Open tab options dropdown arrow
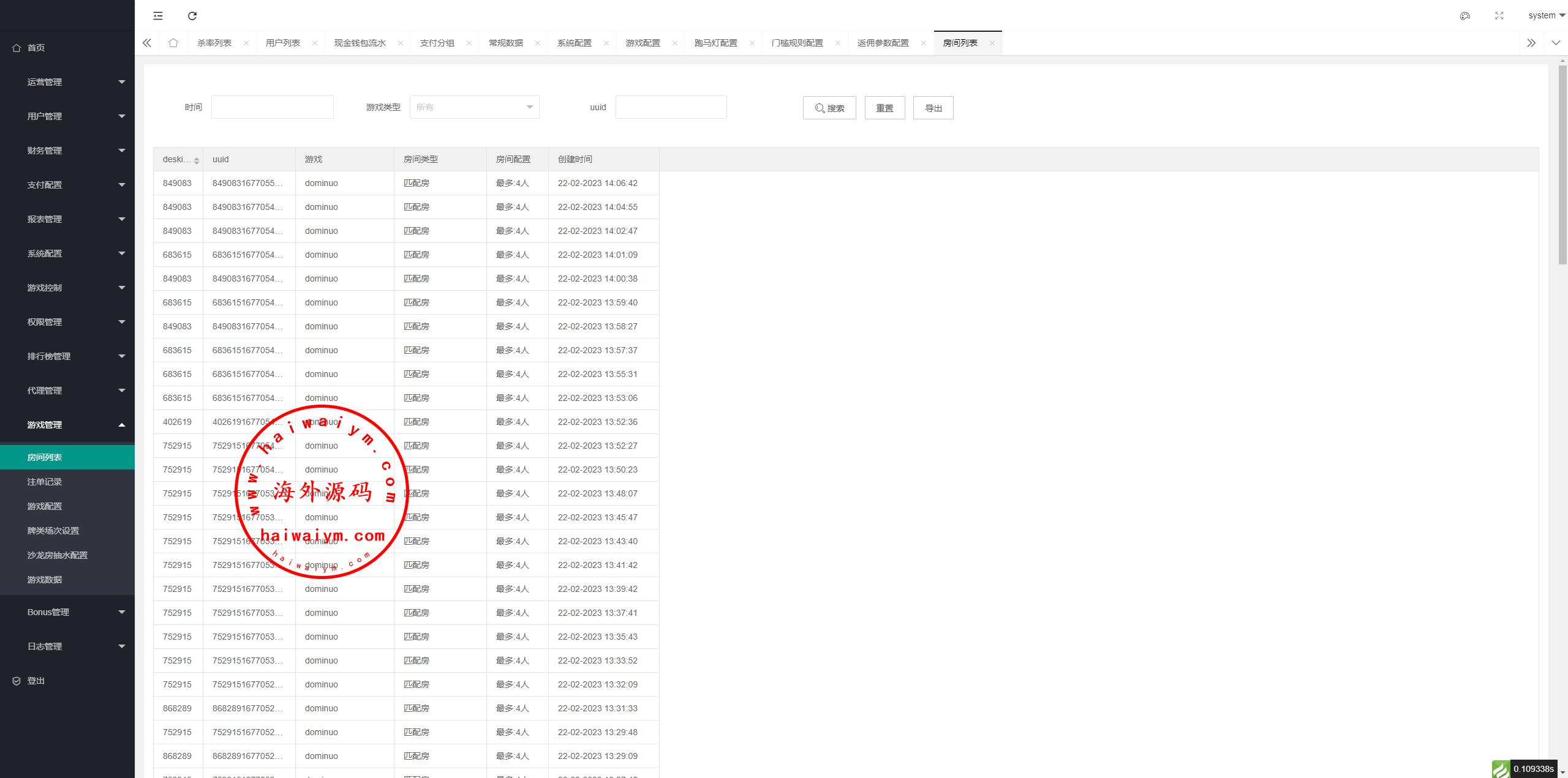The height and width of the screenshot is (778, 1568). point(1555,43)
